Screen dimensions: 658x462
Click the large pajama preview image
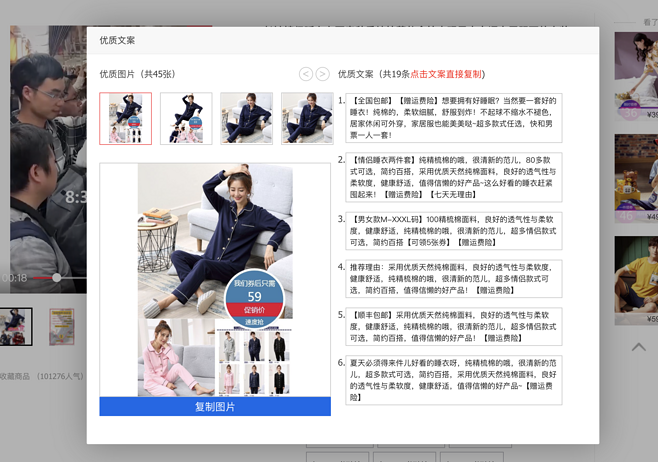click(x=215, y=280)
